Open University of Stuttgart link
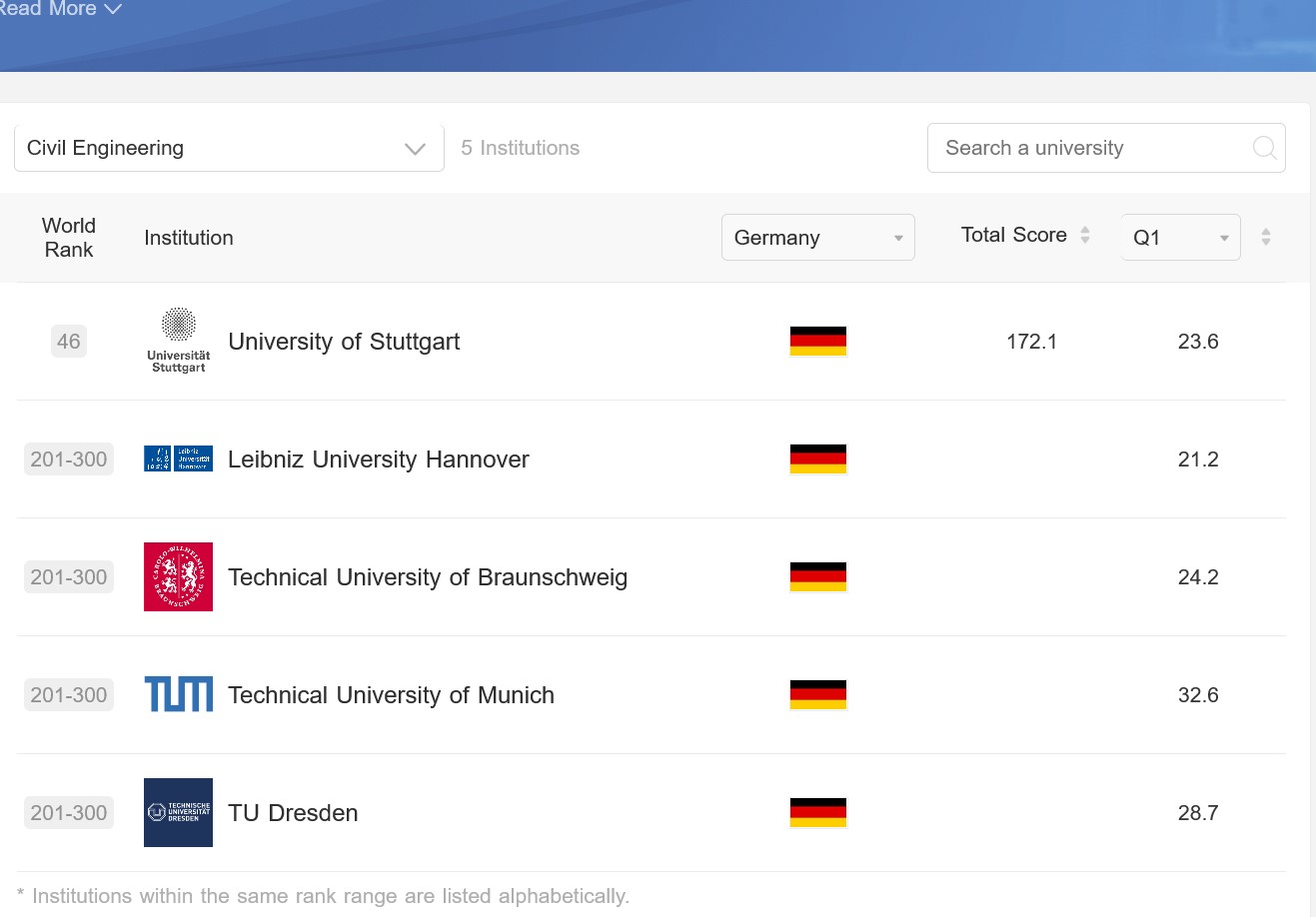Viewport: 1316px width, 917px height. click(x=344, y=342)
